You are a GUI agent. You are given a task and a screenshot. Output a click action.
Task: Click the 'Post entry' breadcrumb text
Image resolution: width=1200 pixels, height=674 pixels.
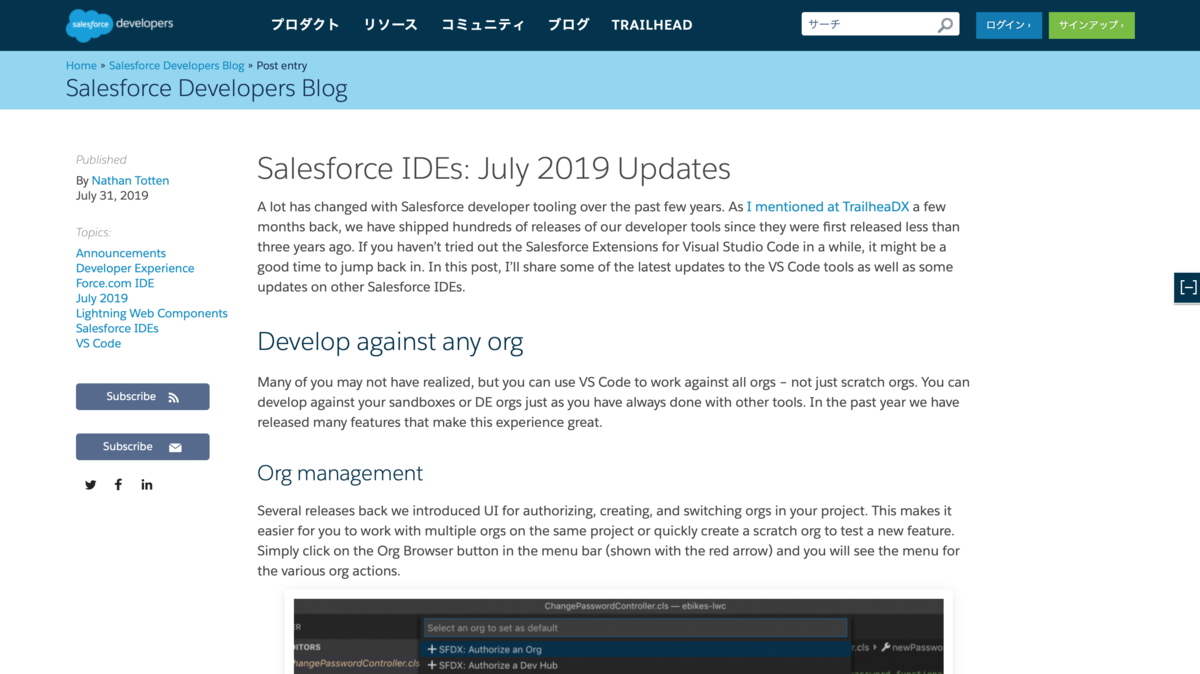(x=282, y=66)
